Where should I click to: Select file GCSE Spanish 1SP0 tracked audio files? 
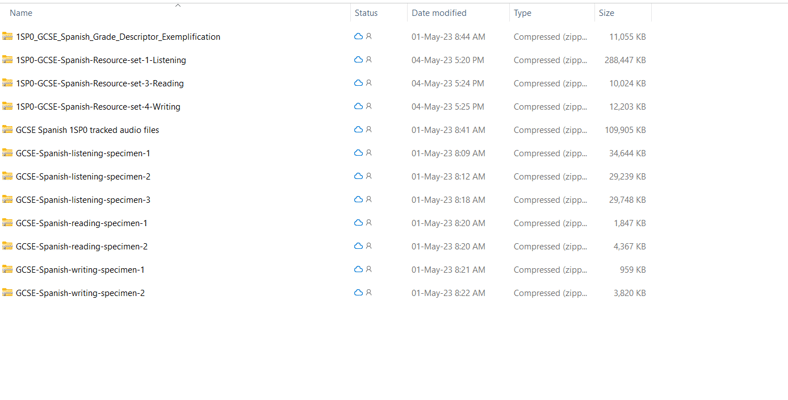87,130
